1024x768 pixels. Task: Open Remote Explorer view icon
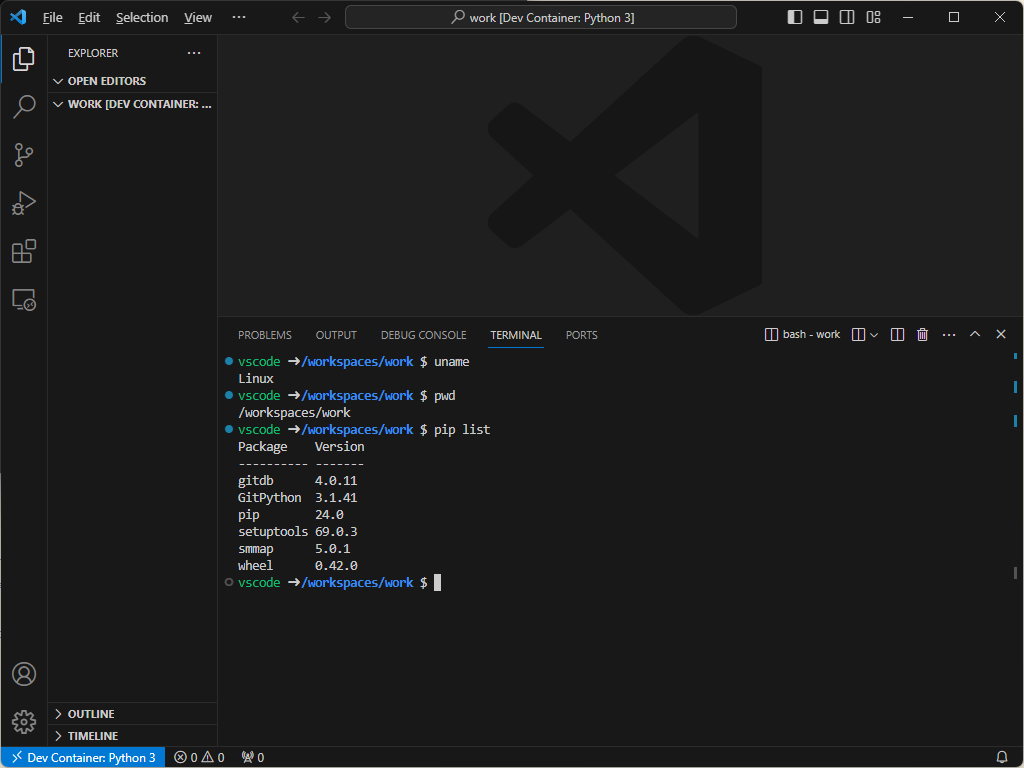click(x=24, y=300)
